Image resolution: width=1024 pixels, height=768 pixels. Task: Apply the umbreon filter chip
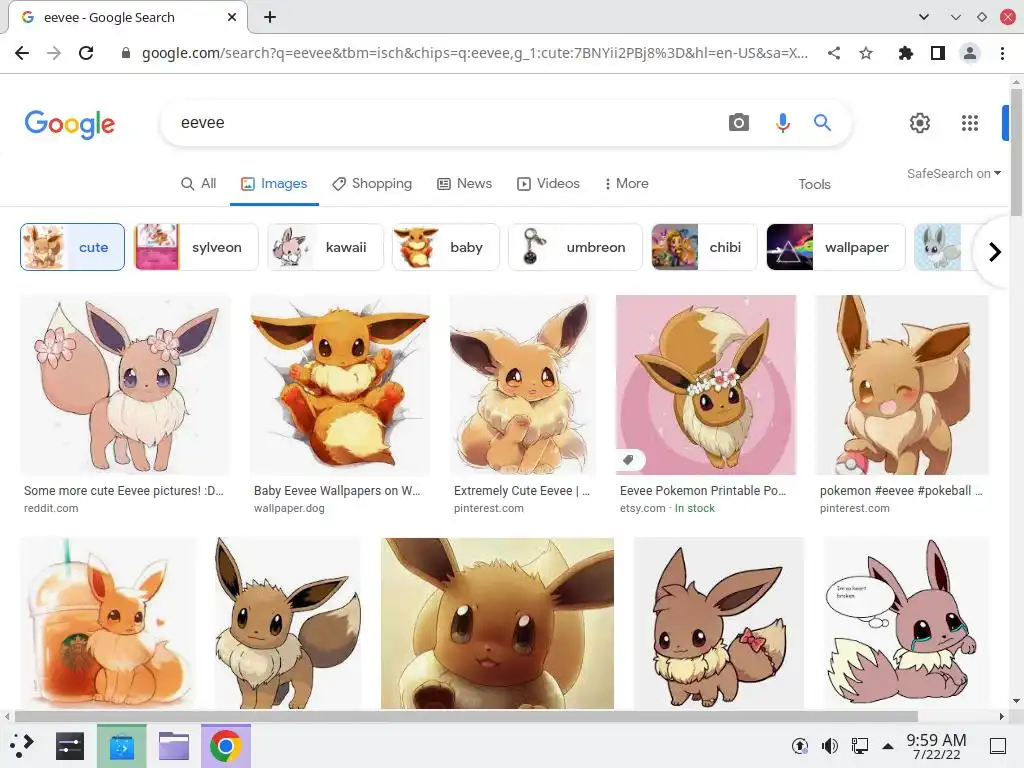click(x=575, y=247)
